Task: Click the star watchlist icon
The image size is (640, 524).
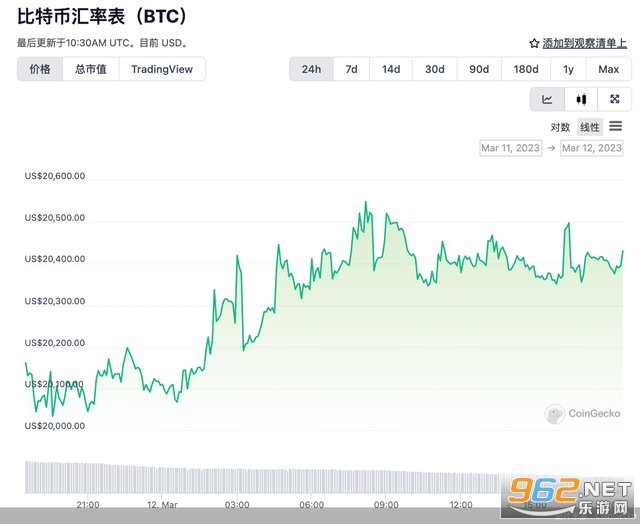Action: click(x=534, y=43)
